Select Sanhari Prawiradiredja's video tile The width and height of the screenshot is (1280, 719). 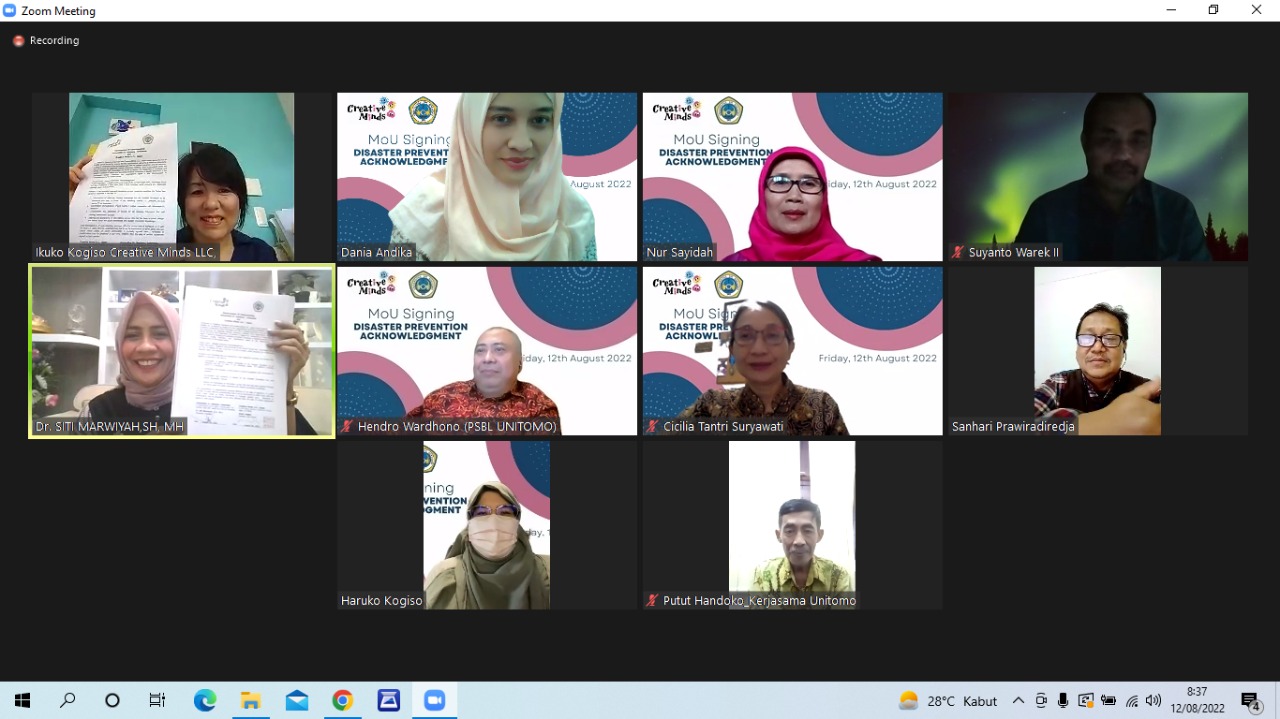1098,351
